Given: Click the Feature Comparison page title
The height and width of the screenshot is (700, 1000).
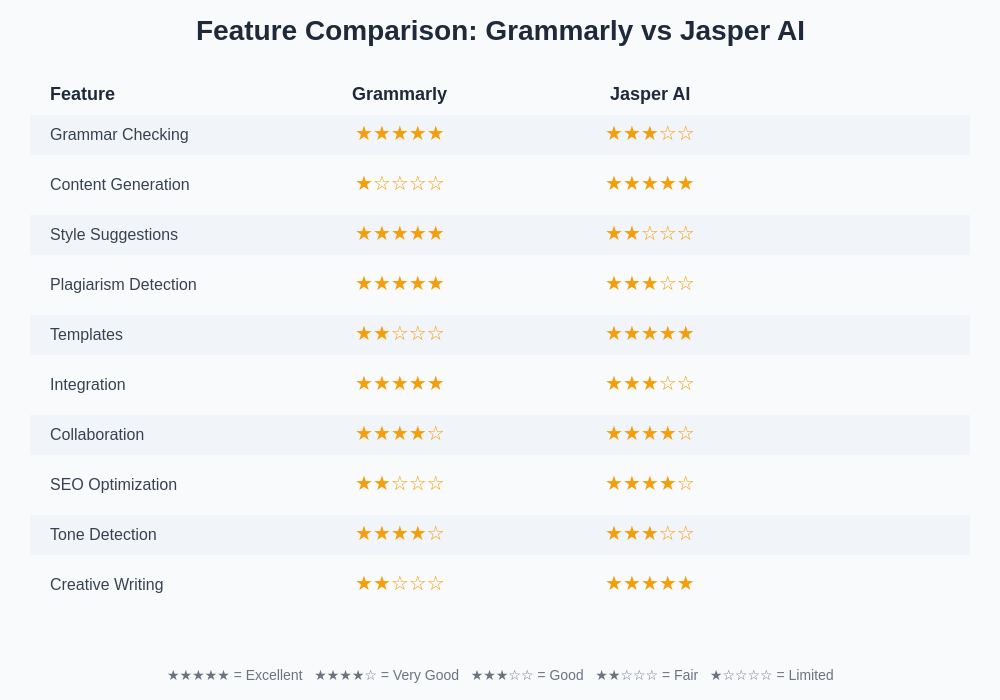Looking at the screenshot, I should (x=500, y=31).
